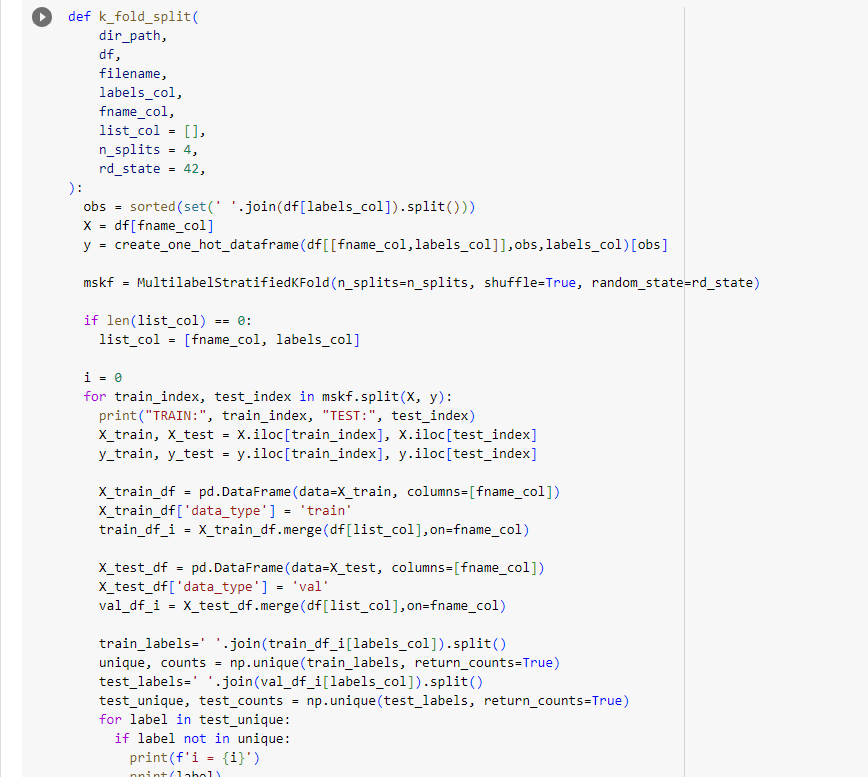The height and width of the screenshot is (777, 868).
Task: Click the n_splits = 4 default value
Action: [x=148, y=149]
